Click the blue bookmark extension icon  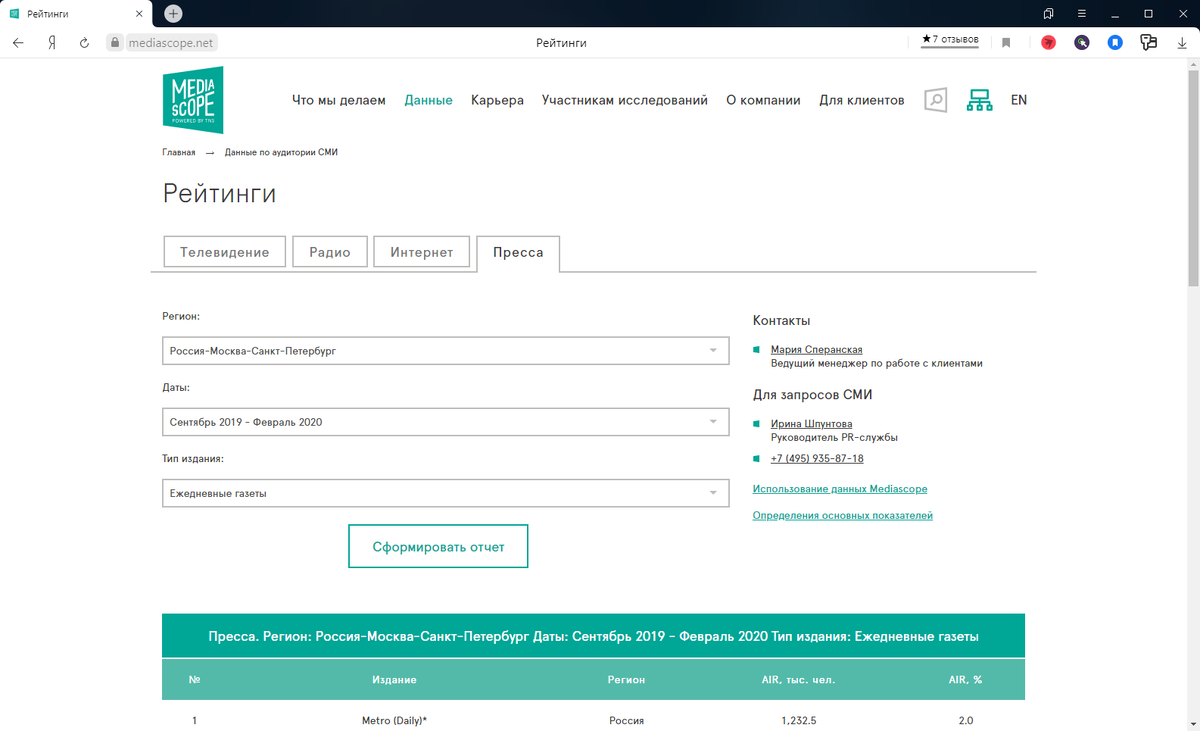[1115, 43]
